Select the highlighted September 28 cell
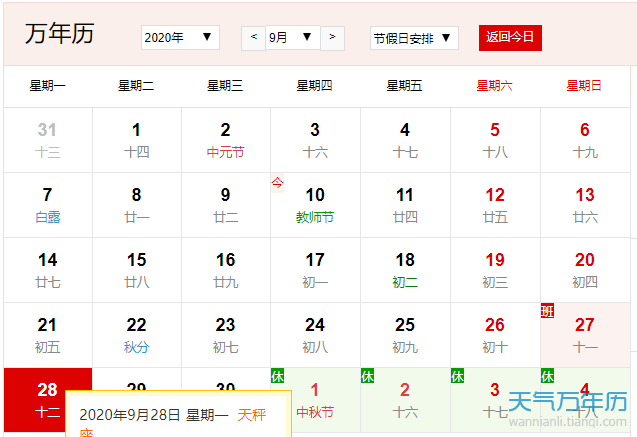This screenshot has height=437, width=637. [48, 400]
